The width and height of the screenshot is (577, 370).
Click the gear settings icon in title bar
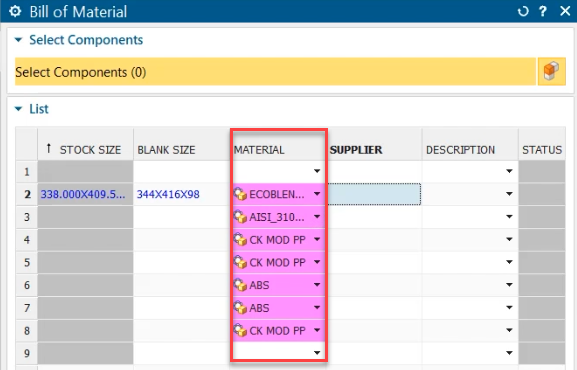point(15,11)
